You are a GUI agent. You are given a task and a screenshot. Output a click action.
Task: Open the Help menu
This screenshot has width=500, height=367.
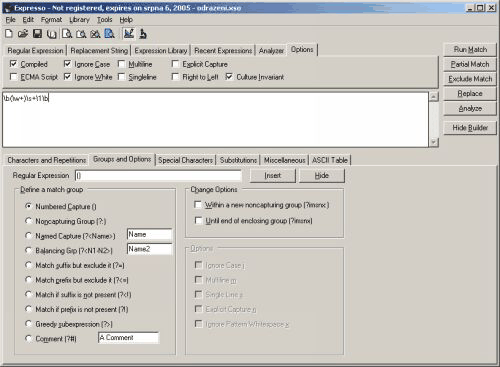[x=126, y=20]
